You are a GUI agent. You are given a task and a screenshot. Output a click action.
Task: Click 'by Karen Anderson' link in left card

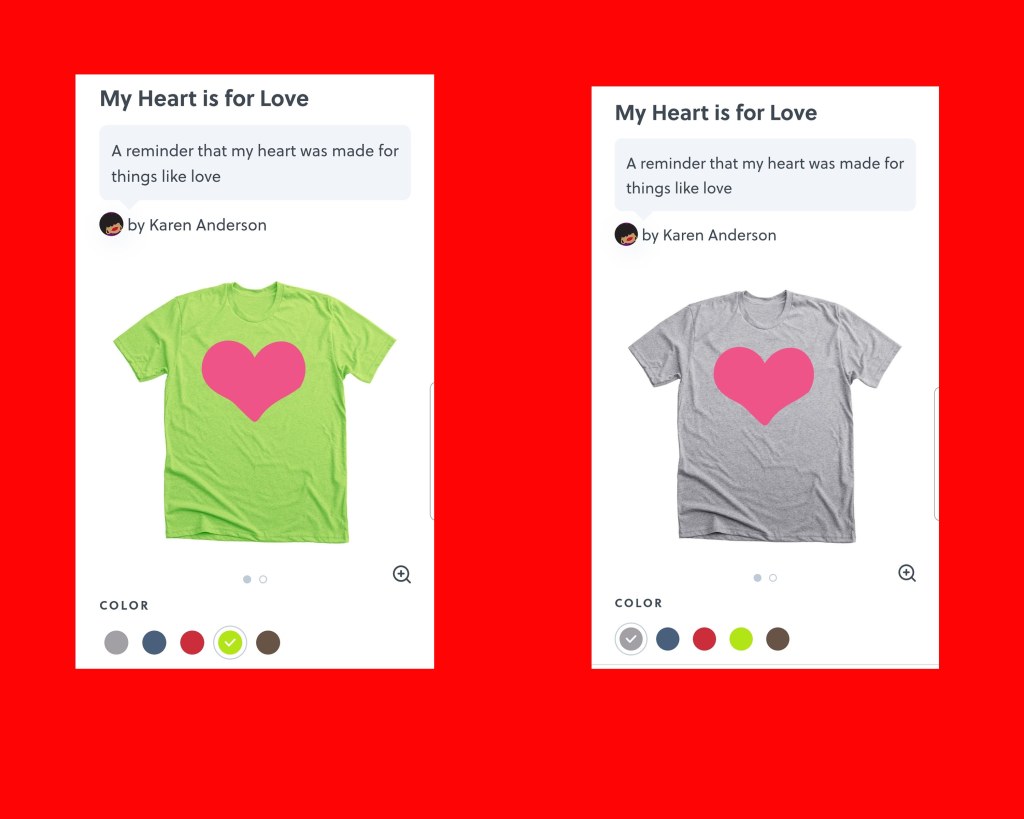point(197,225)
